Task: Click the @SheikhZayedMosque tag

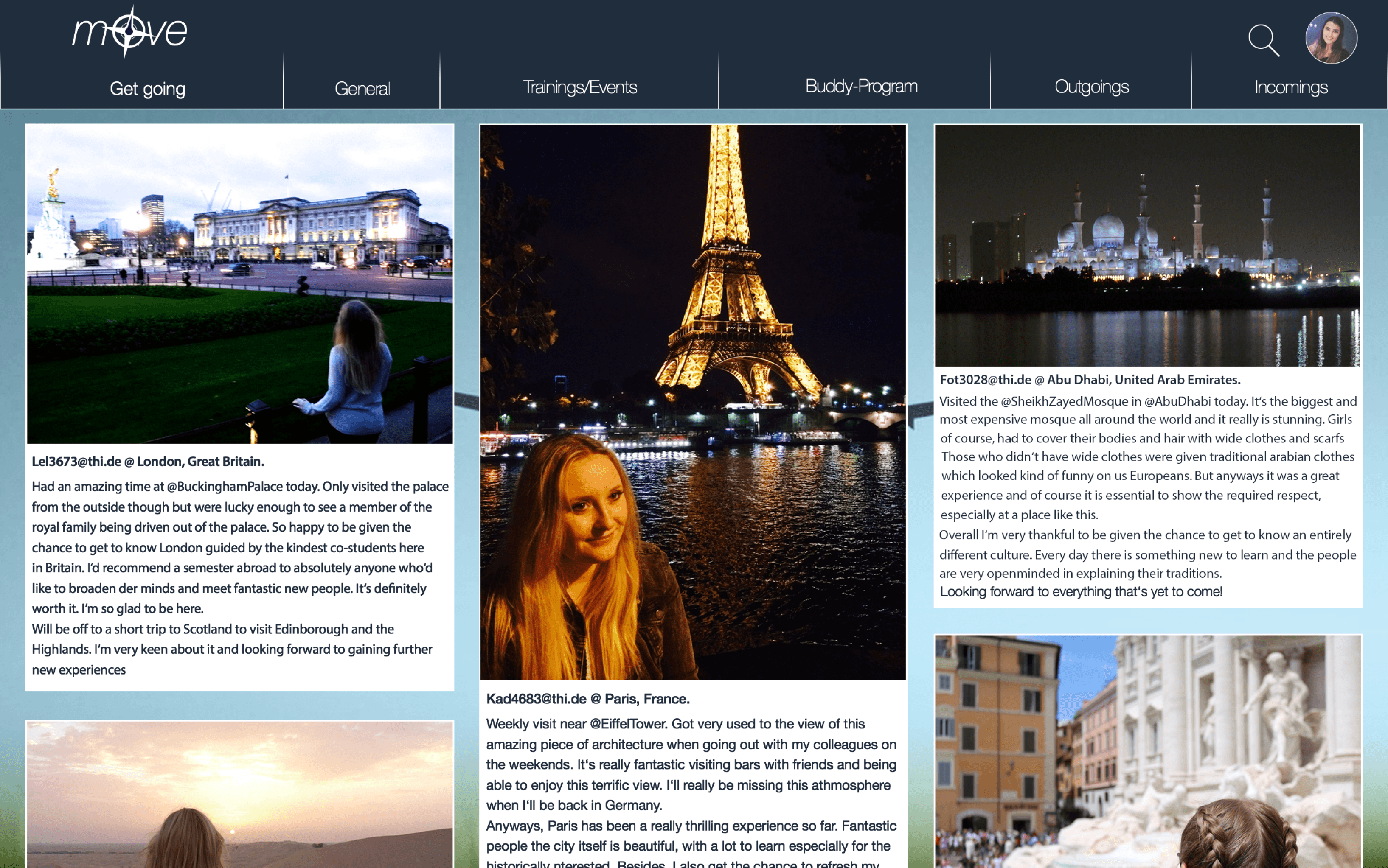Action: pos(1064,401)
